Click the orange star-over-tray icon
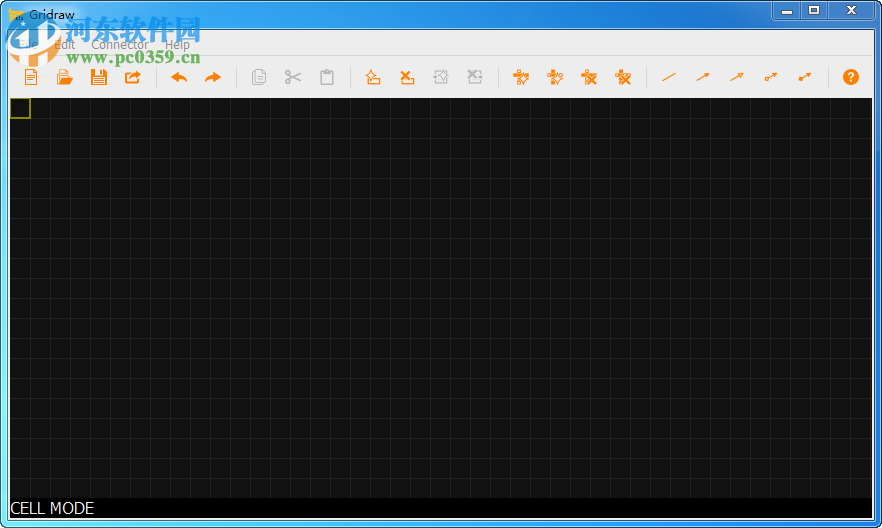Screen dimensions: 882x528 click(x=373, y=77)
